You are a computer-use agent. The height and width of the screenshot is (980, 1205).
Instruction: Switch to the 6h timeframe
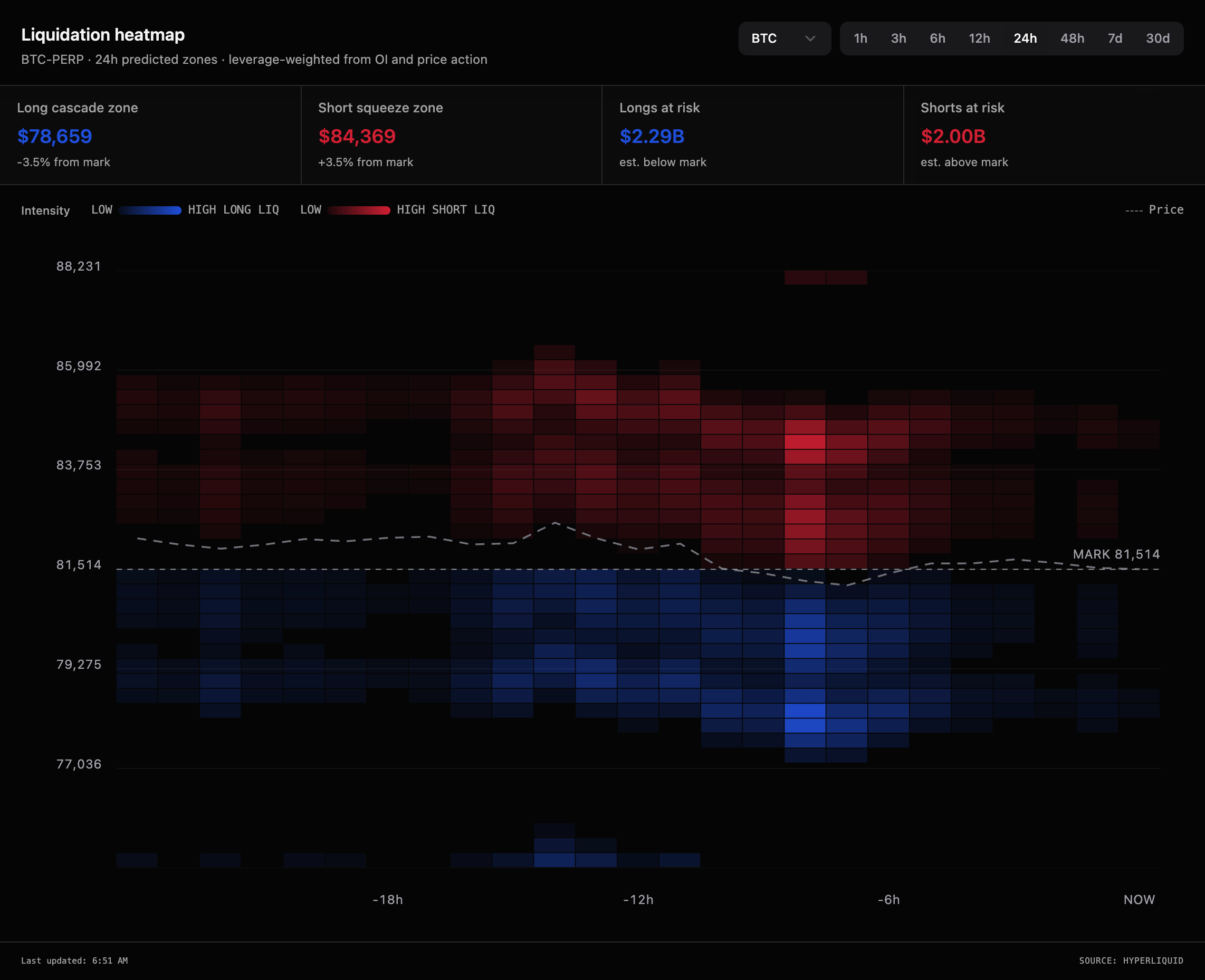938,39
